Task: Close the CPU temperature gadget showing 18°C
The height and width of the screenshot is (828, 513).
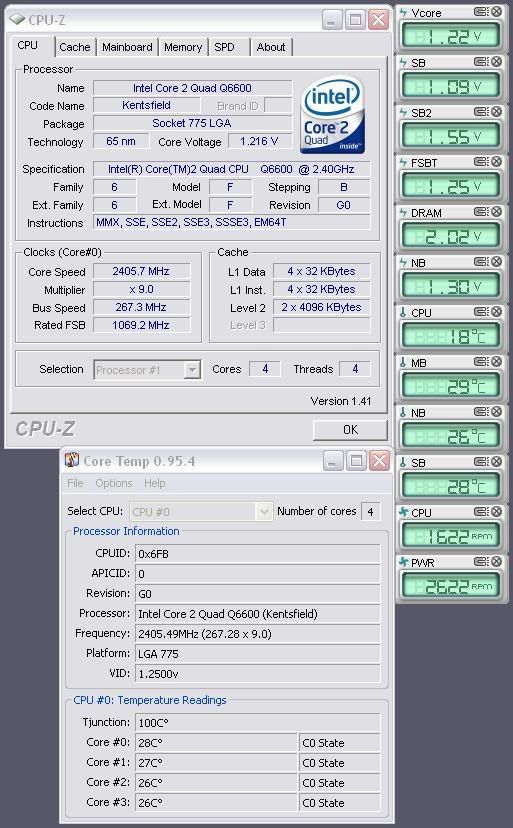Action: pyautogui.click(x=496, y=312)
